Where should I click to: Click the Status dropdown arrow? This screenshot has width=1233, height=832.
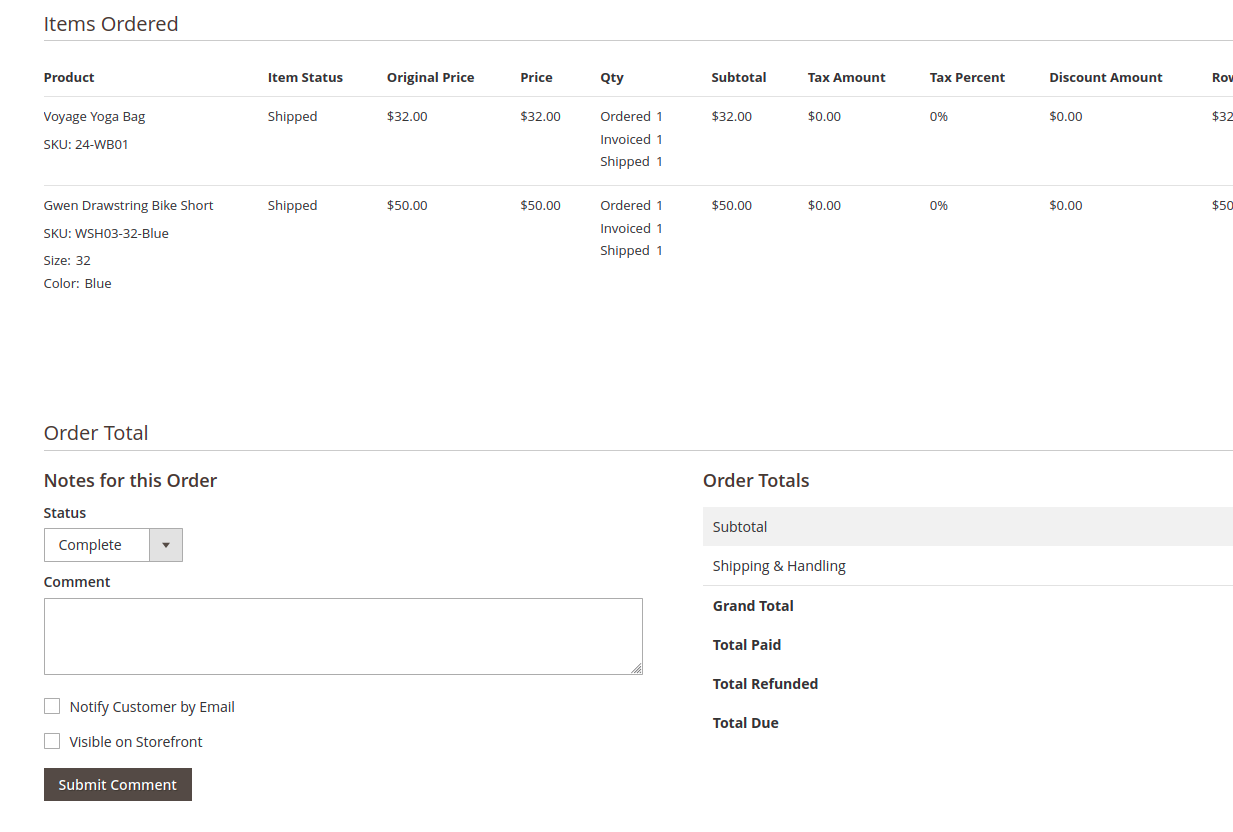point(165,545)
